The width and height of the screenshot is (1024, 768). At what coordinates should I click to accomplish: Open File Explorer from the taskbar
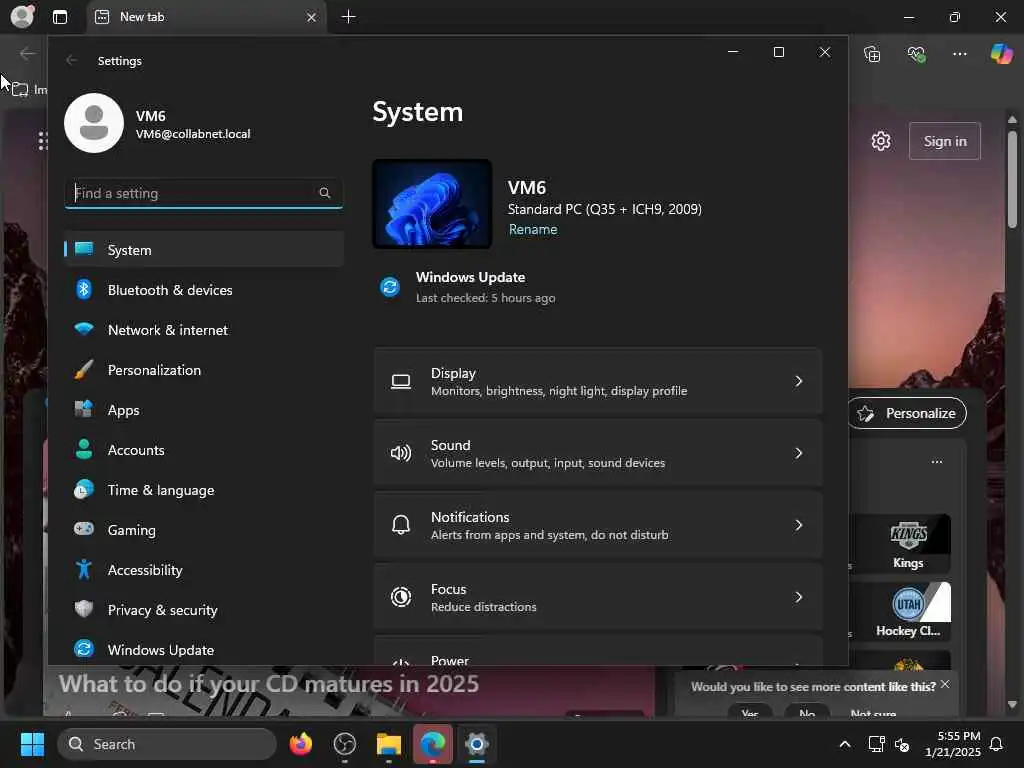click(x=389, y=744)
